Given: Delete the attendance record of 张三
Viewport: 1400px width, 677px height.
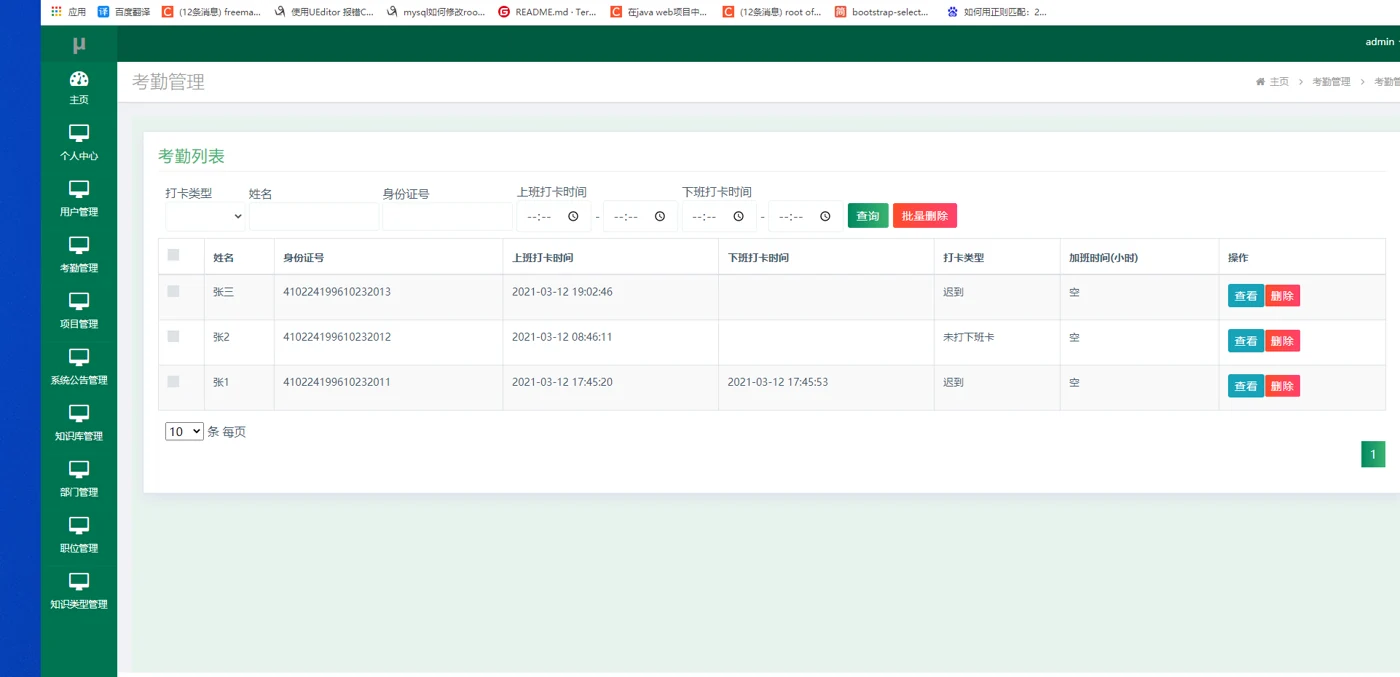Looking at the screenshot, I should click(x=1282, y=296).
